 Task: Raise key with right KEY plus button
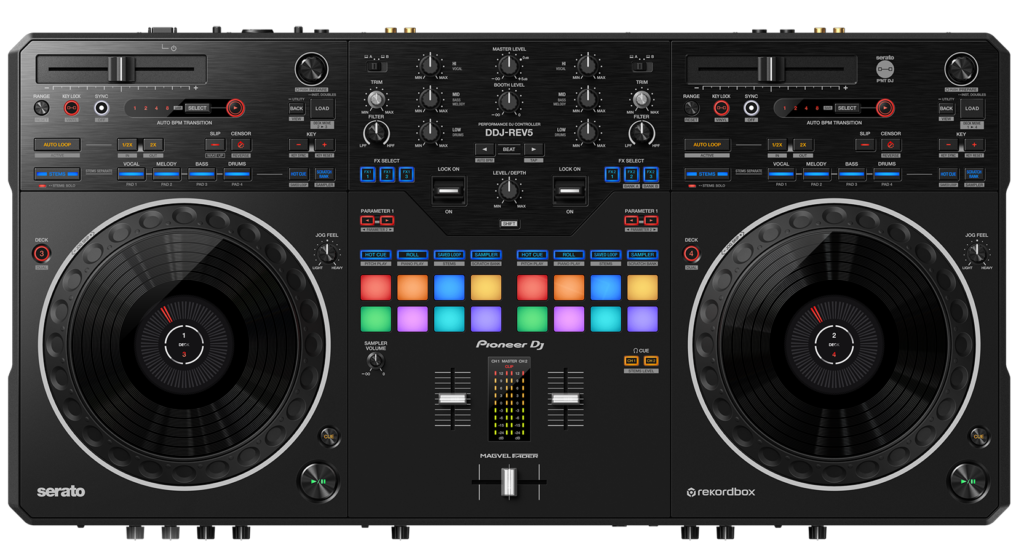974,145
